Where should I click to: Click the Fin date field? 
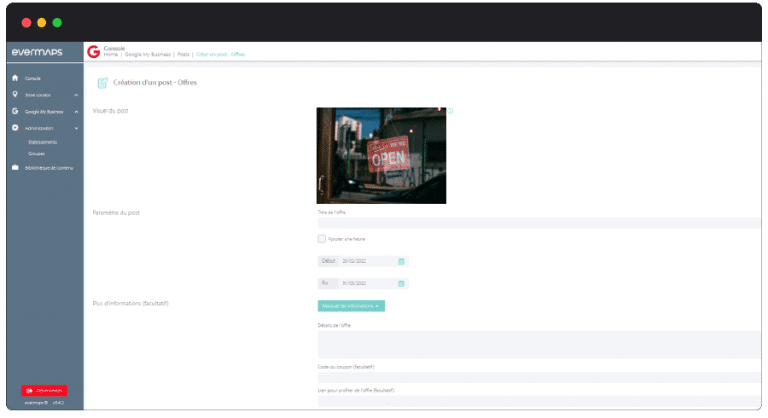[x=363, y=284]
